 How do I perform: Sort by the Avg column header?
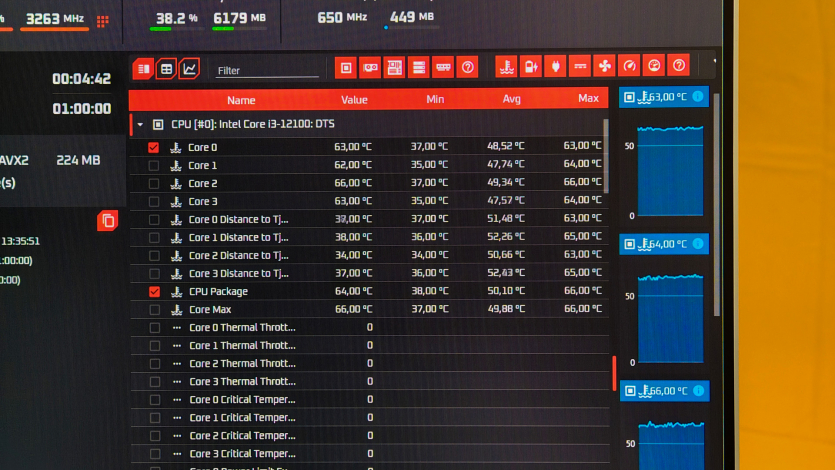tap(512, 99)
